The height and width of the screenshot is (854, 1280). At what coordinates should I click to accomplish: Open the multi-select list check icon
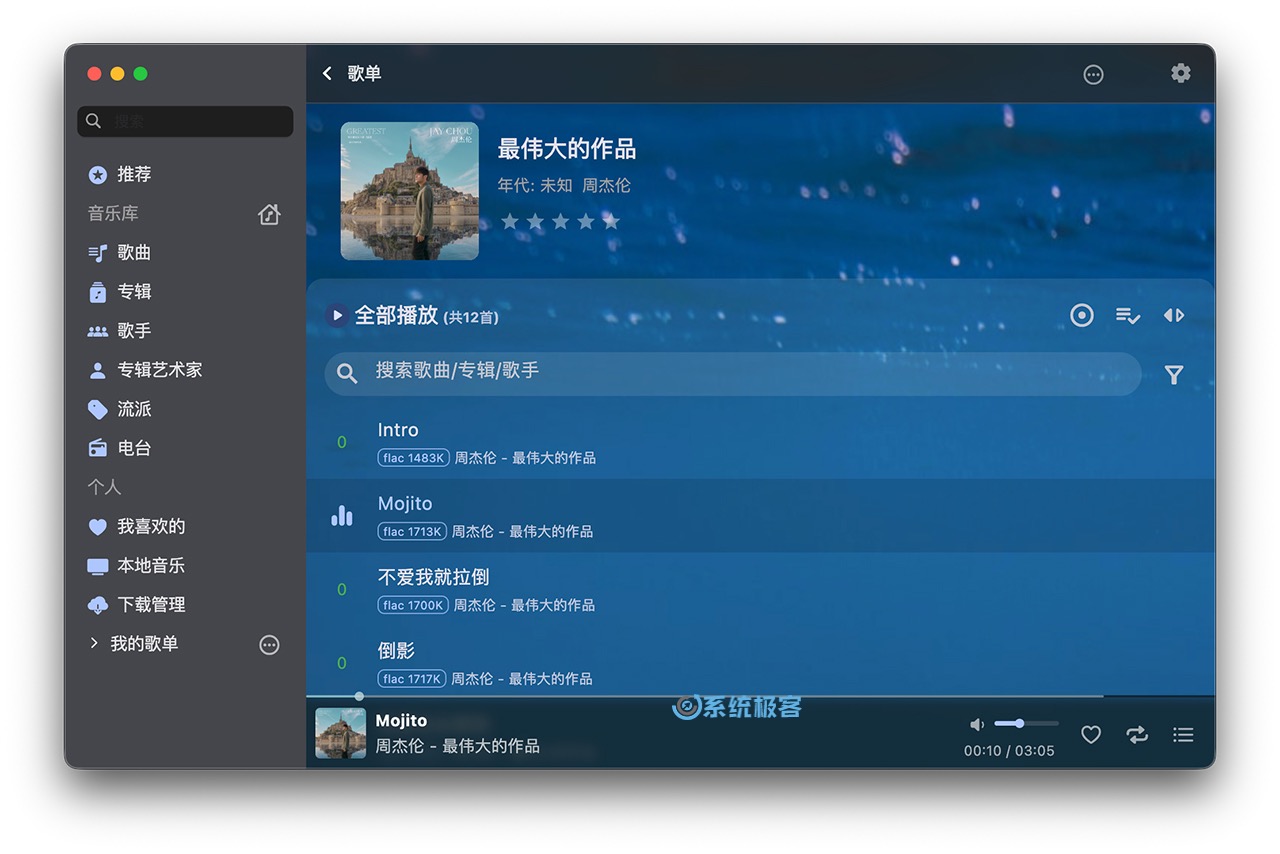tap(1127, 316)
